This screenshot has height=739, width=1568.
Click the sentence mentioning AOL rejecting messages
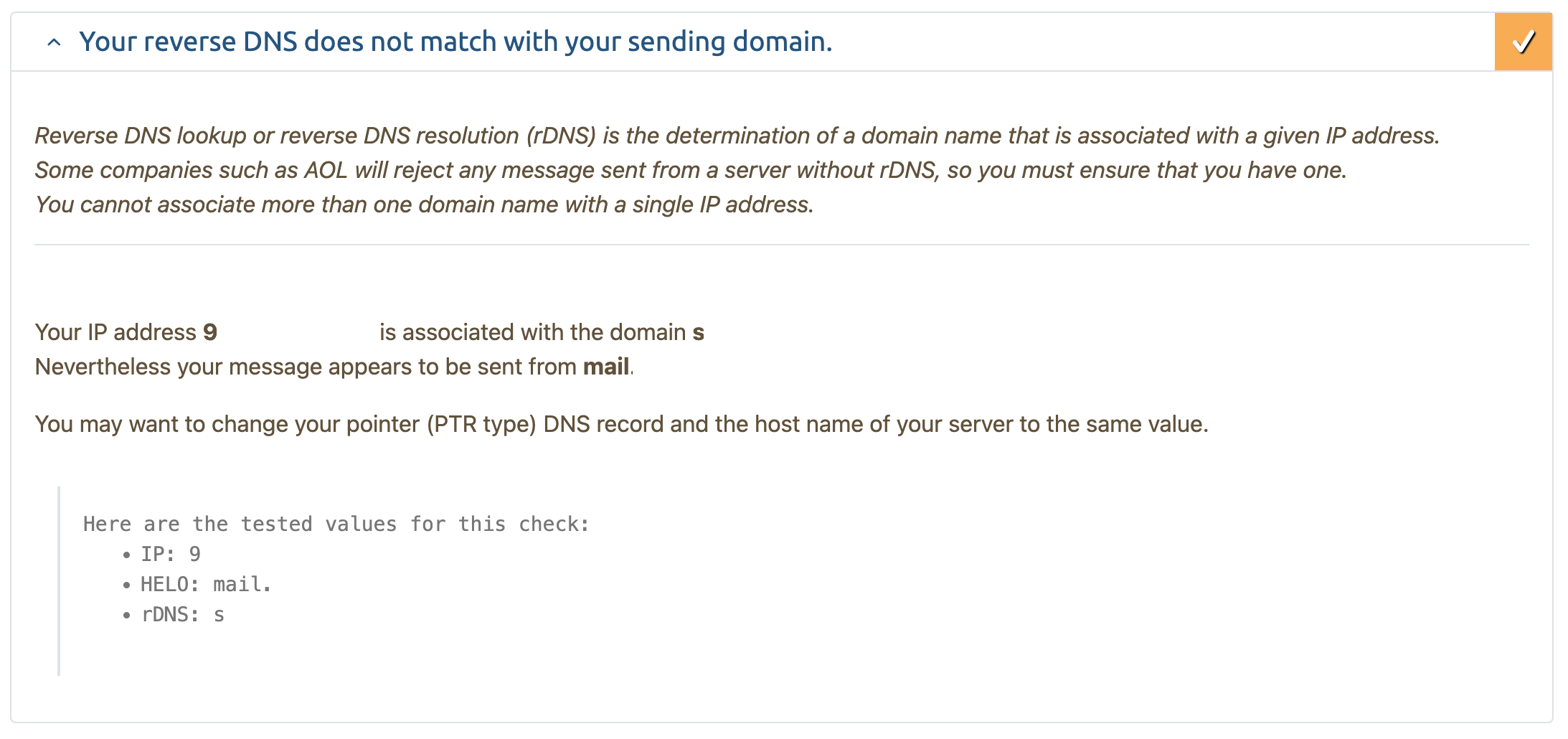pyautogui.click(x=691, y=170)
